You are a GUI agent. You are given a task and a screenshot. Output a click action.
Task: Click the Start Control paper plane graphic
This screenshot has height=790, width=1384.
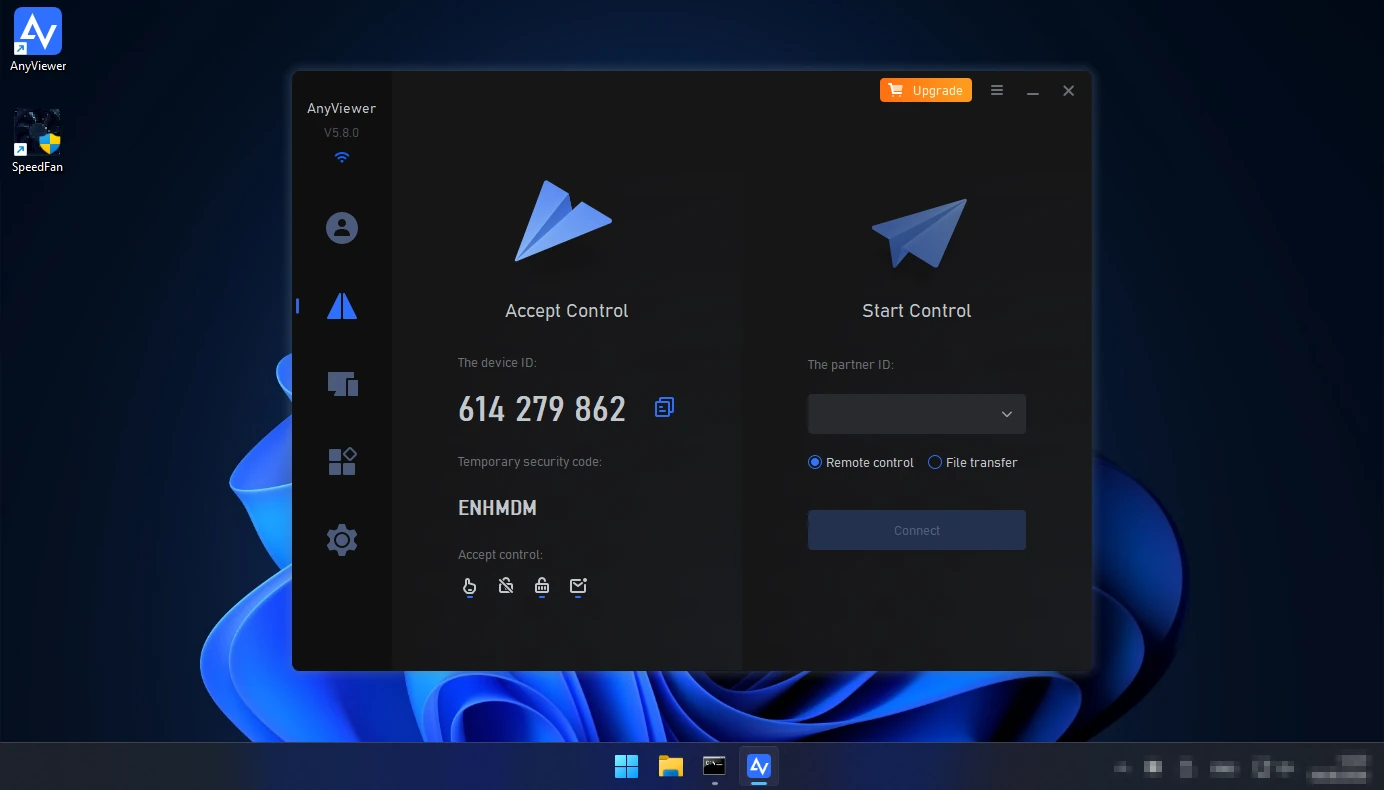coord(919,233)
